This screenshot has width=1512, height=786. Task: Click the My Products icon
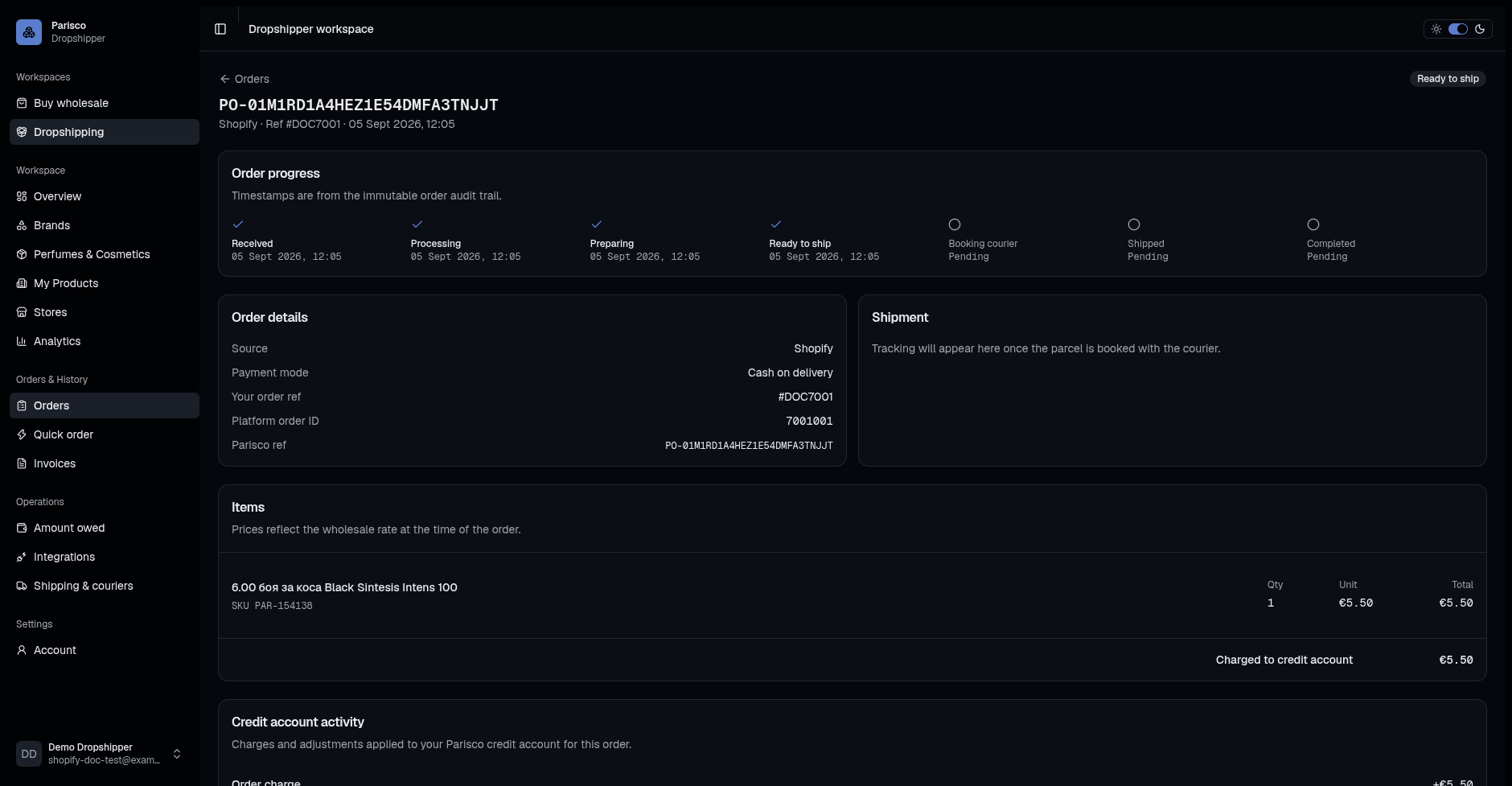coord(22,283)
